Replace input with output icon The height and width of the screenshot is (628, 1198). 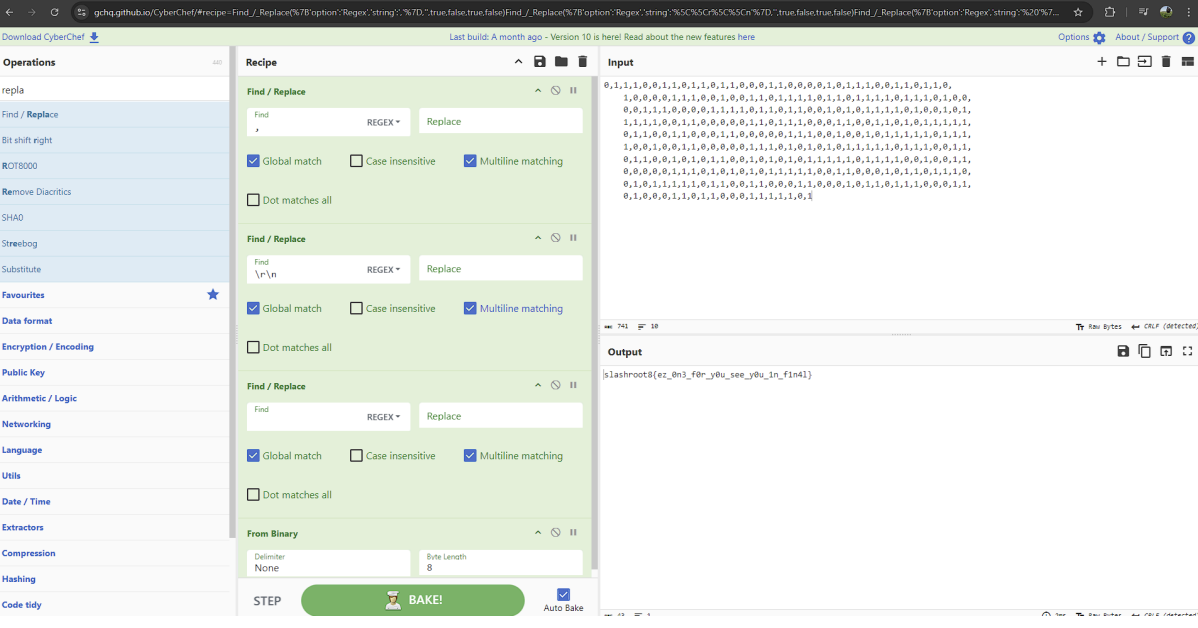pyautogui.click(x=1166, y=351)
